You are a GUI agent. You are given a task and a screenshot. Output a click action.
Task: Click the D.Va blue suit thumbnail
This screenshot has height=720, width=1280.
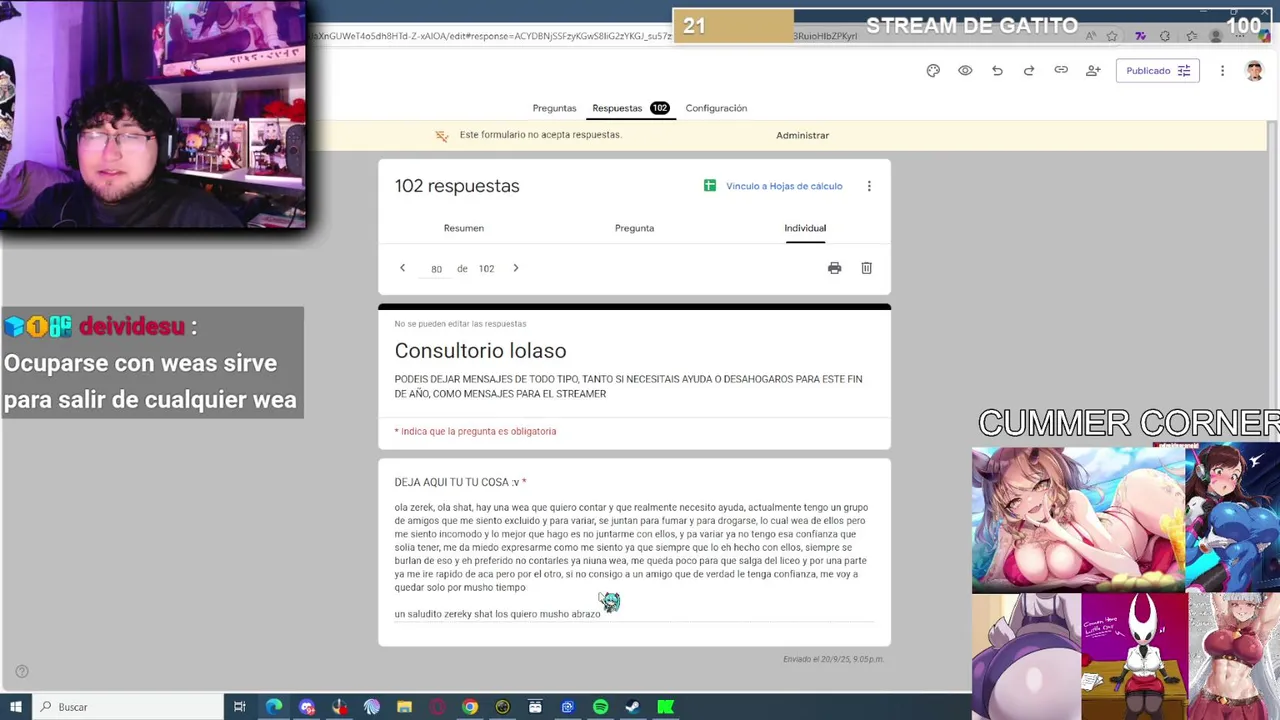(1232, 519)
